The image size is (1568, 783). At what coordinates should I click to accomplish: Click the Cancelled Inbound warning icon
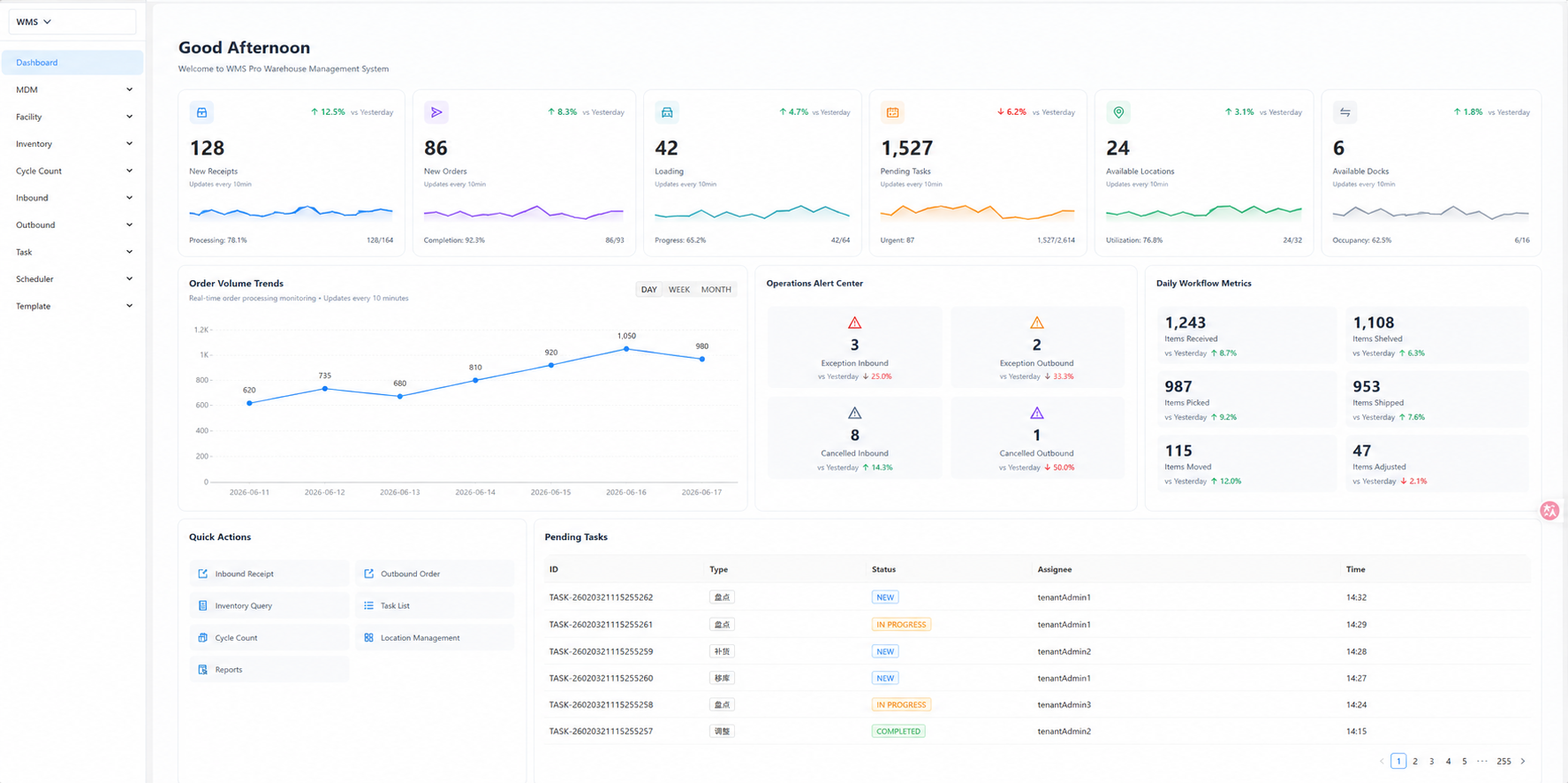pyautogui.click(x=854, y=413)
